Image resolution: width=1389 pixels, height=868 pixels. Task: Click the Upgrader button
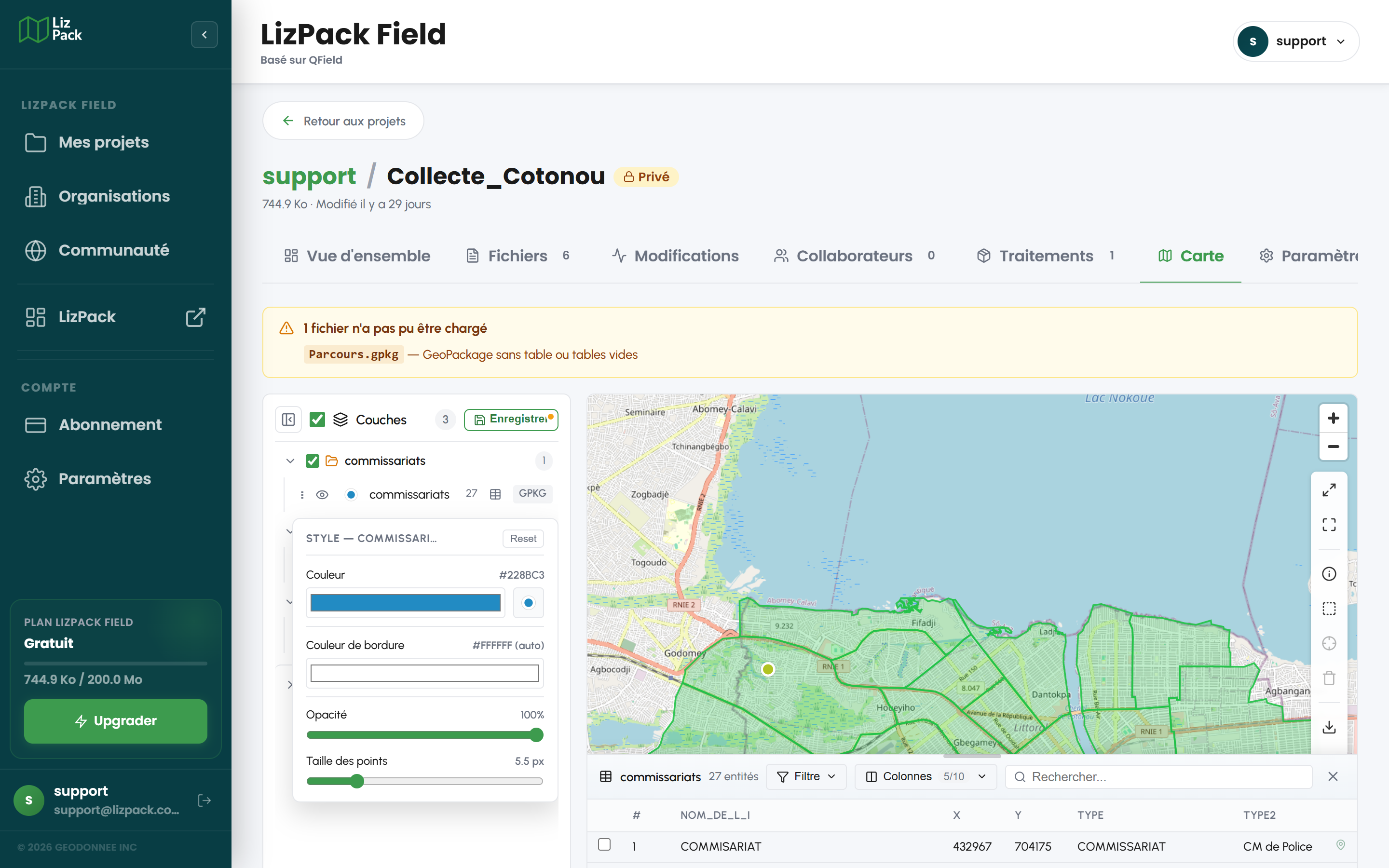click(115, 721)
